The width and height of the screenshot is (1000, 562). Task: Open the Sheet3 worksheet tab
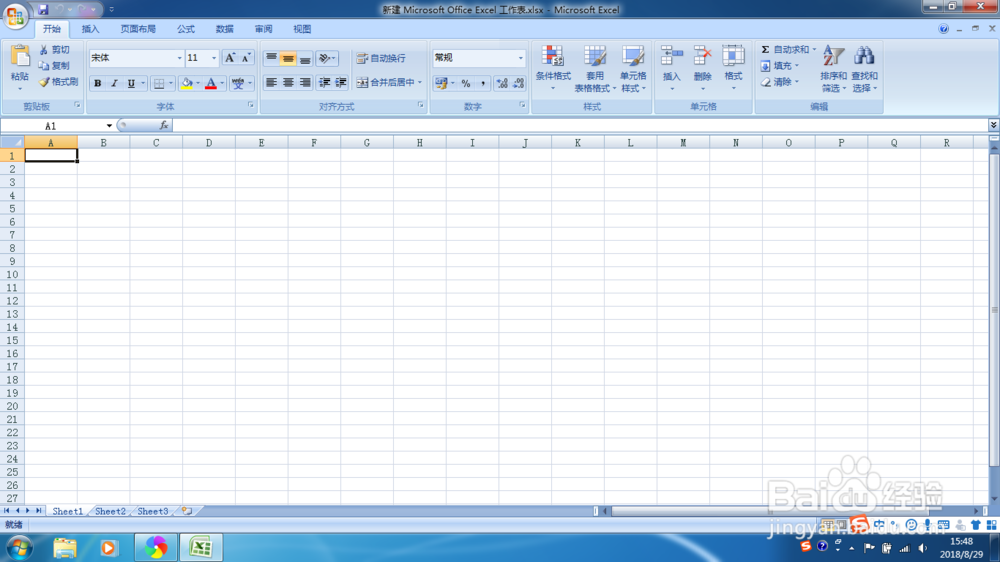coord(153,511)
